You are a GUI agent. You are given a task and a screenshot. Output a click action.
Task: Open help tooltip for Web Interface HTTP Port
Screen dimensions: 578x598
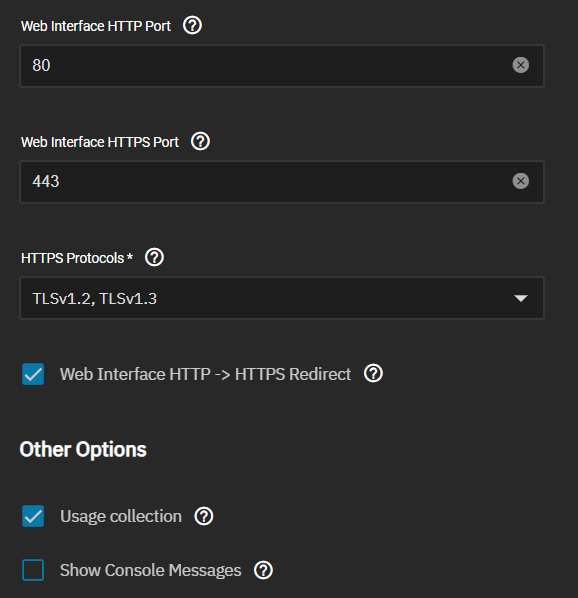[192, 26]
